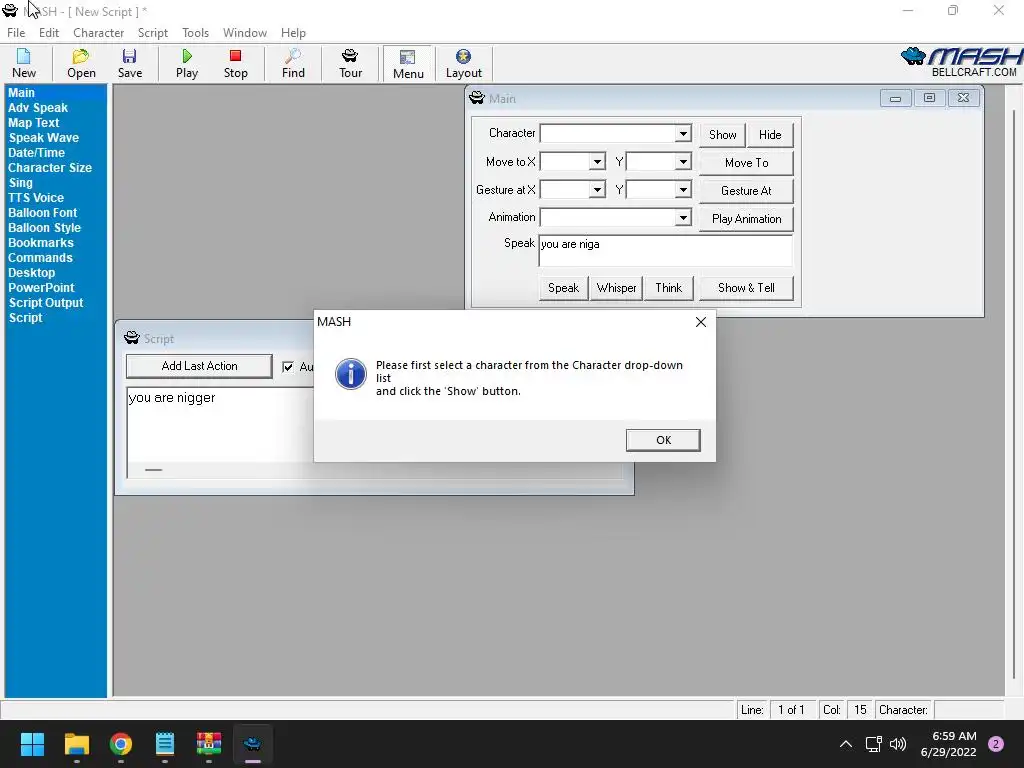Click the volume speaker tray icon

[x=898, y=744]
